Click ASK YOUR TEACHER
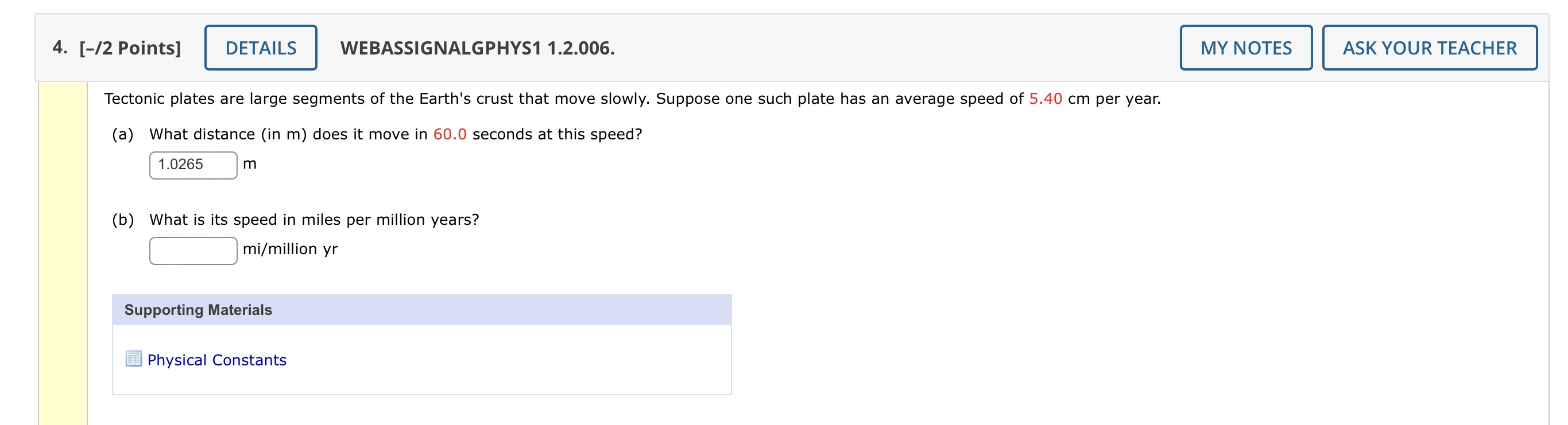Image resolution: width=1568 pixels, height=425 pixels. [1428, 48]
